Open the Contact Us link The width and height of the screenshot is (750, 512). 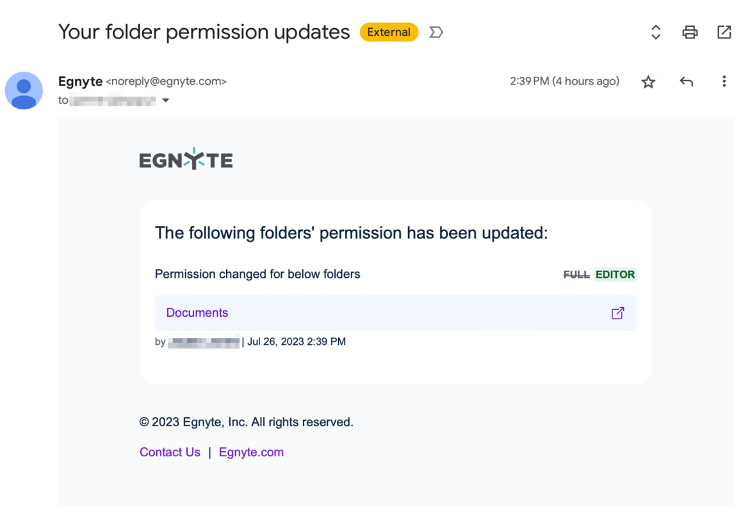tap(170, 452)
